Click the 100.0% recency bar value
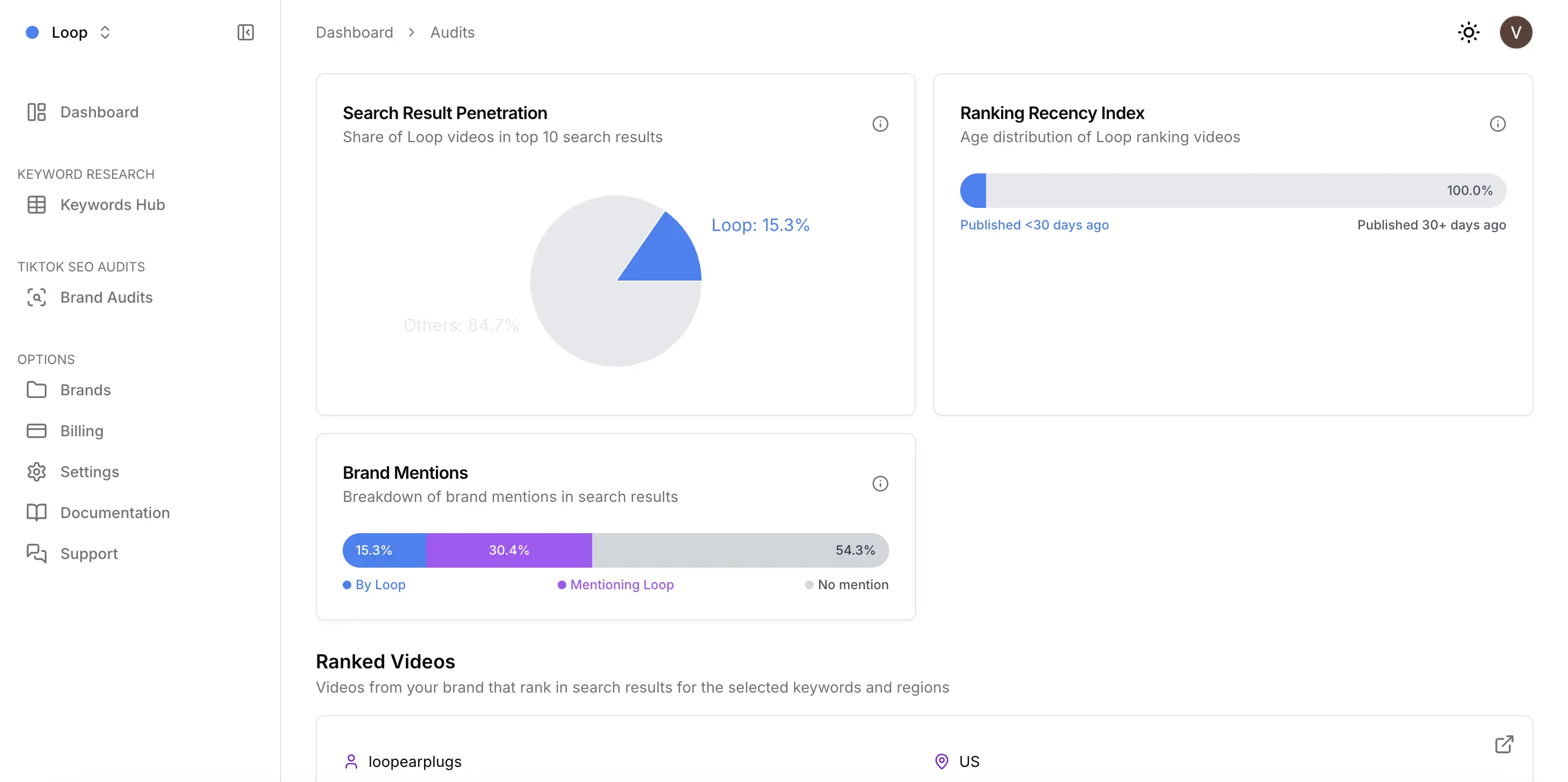 point(1469,191)
